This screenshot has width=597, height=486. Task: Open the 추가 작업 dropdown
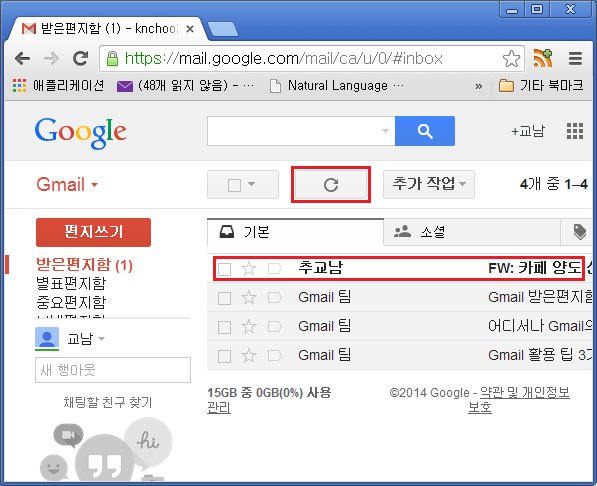pyautogui.click(x=429, y=184)
